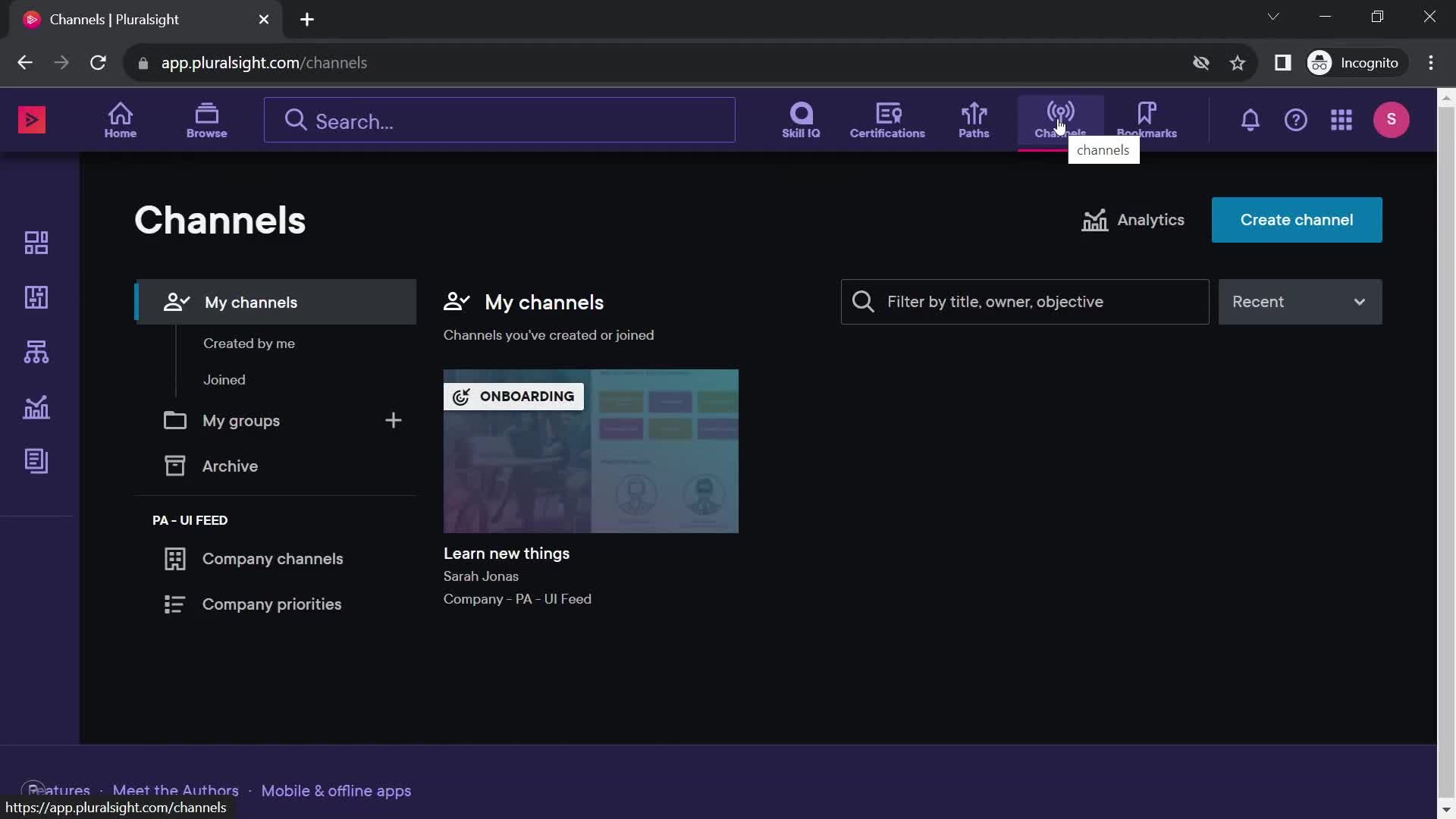1456x819 pixels.
Task: Open Company priorities
Action: tap(271, 604)
